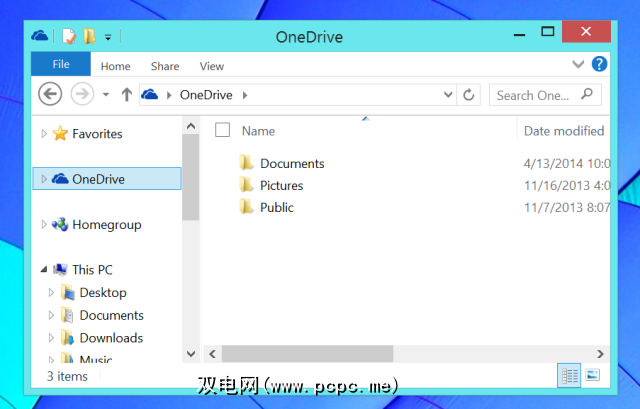Close the OneDrive window

point(586,31)
